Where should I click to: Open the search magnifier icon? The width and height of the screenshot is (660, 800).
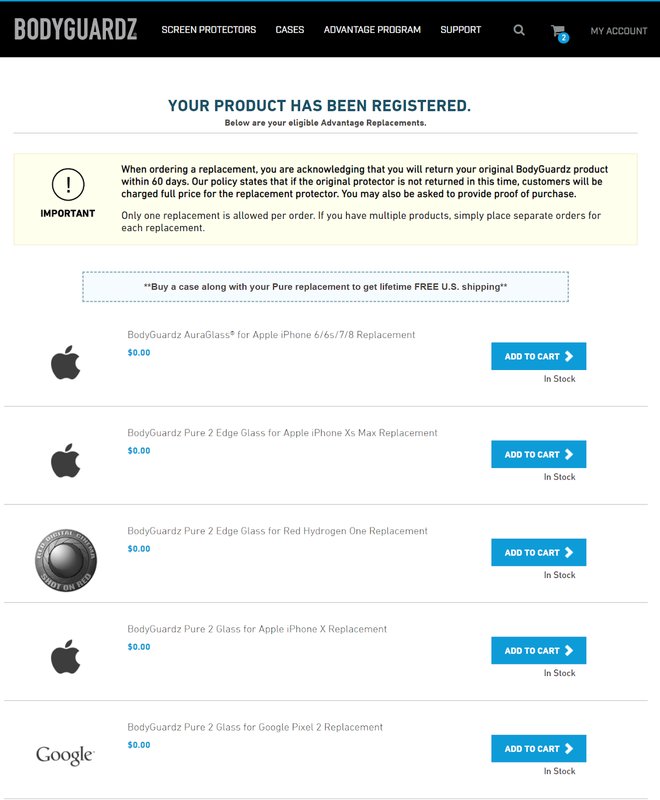(x=519, y=30)
